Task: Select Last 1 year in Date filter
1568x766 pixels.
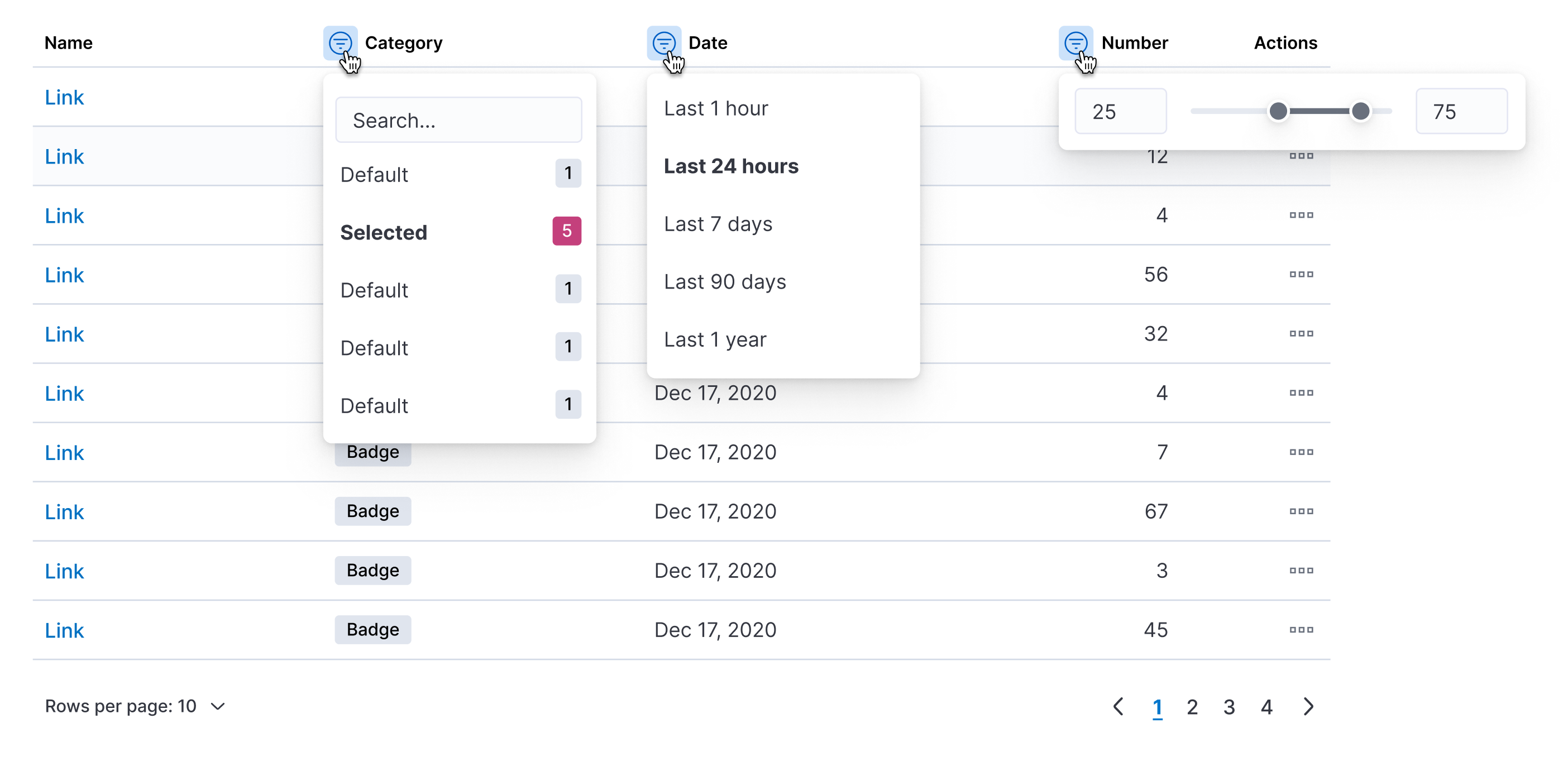Action: click(x=716, y=339)
